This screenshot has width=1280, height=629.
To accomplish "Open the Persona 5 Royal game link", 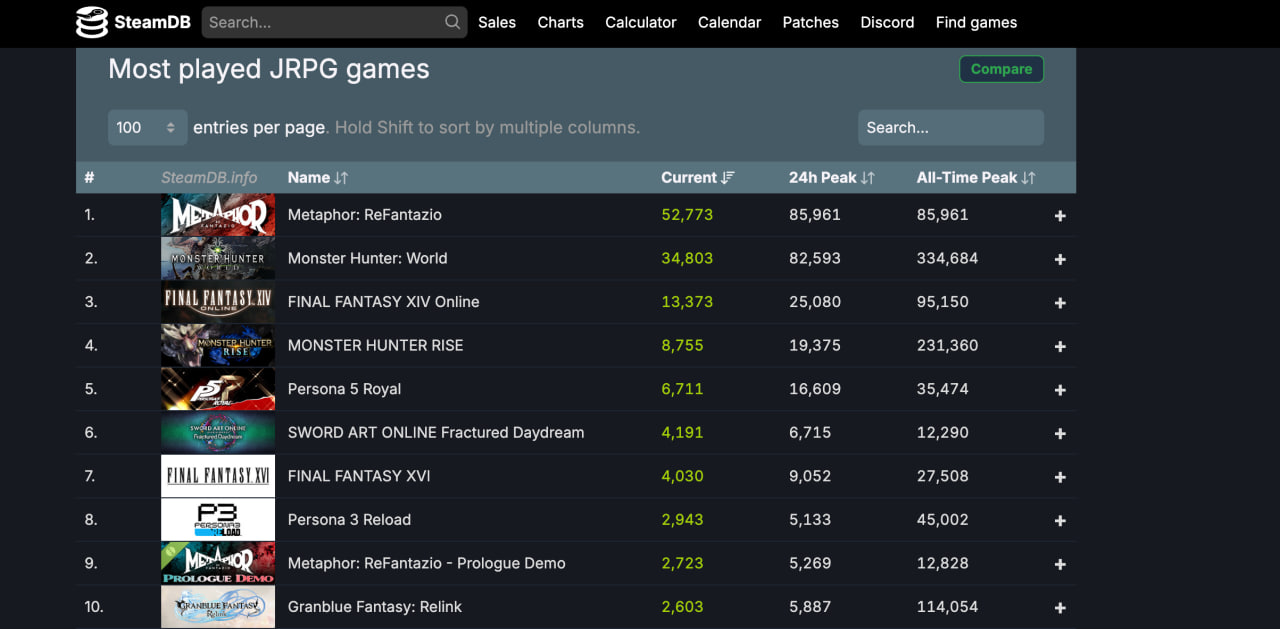I will pos(344,389).
